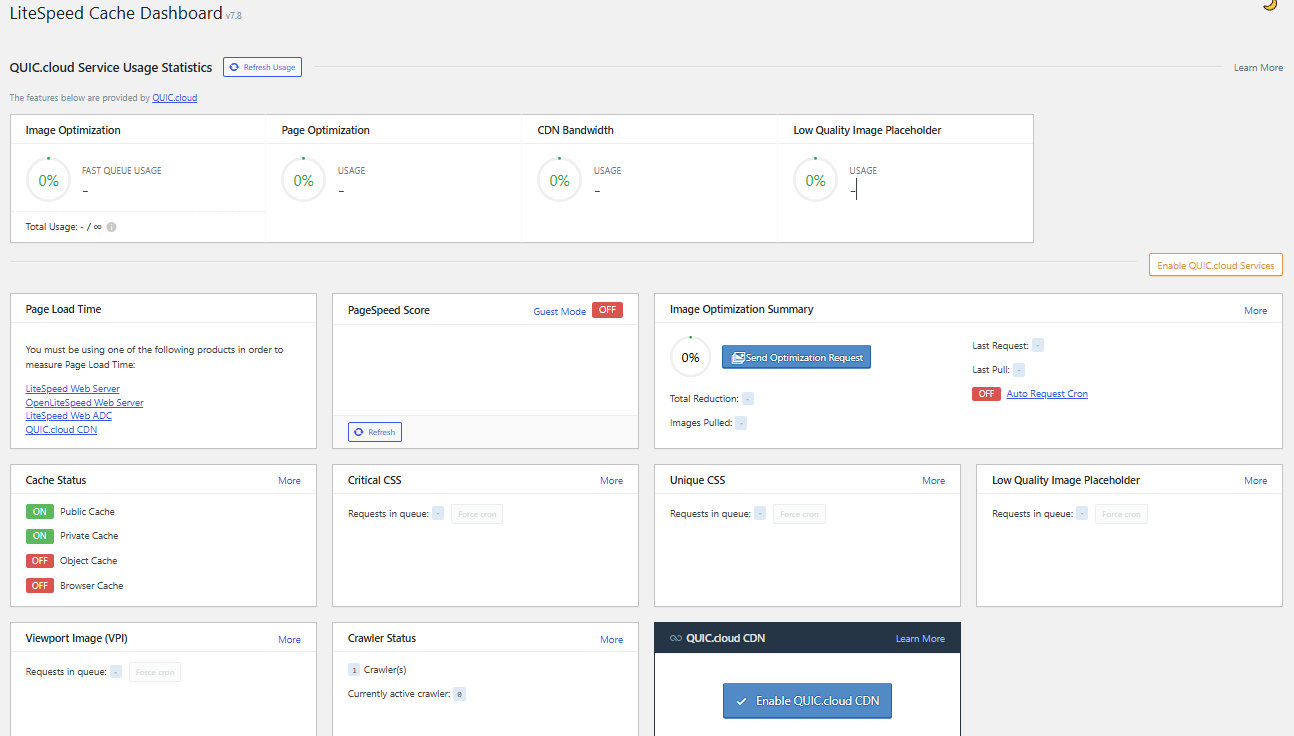Toggle Guest Mode OFF switch

coord(606,310)
